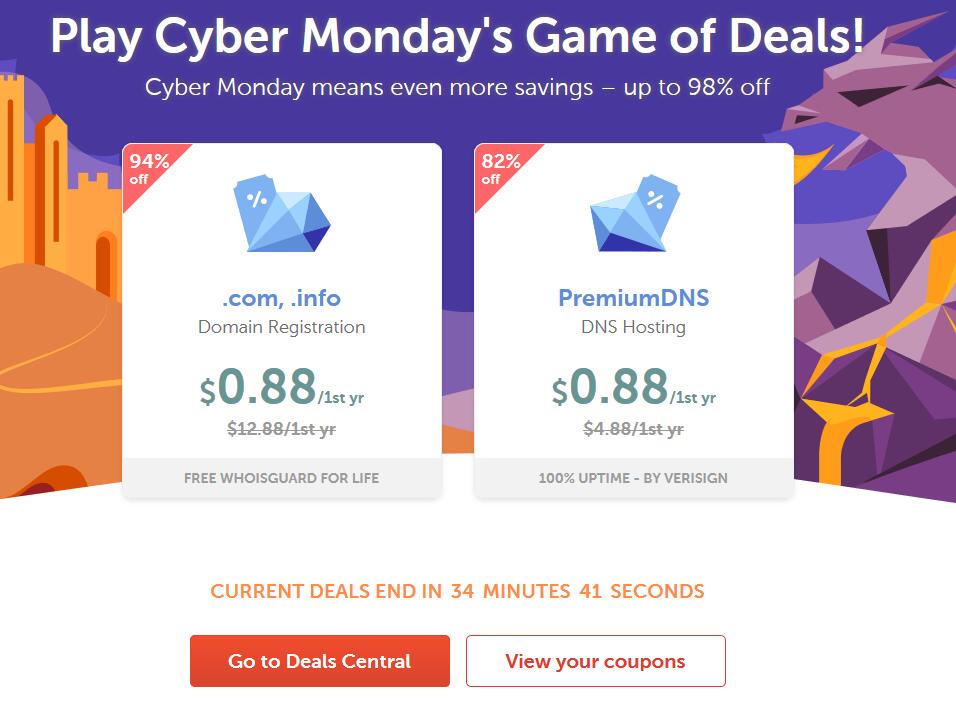956x710 pixels.
Task: Click the $0.88 price for domain registration
Action: [282, 387]
